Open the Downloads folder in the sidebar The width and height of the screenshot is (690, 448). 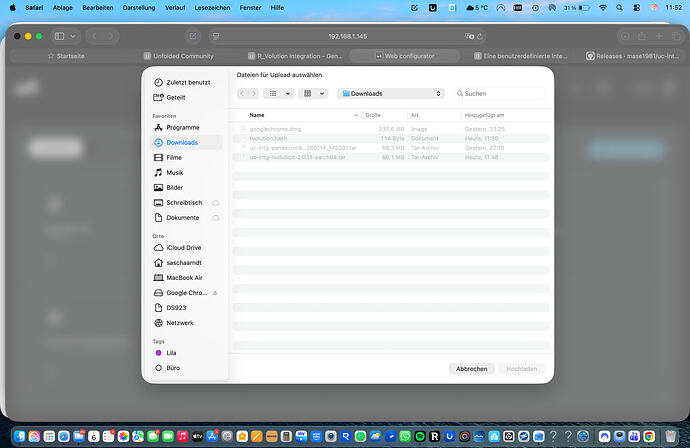click(182, 143)
